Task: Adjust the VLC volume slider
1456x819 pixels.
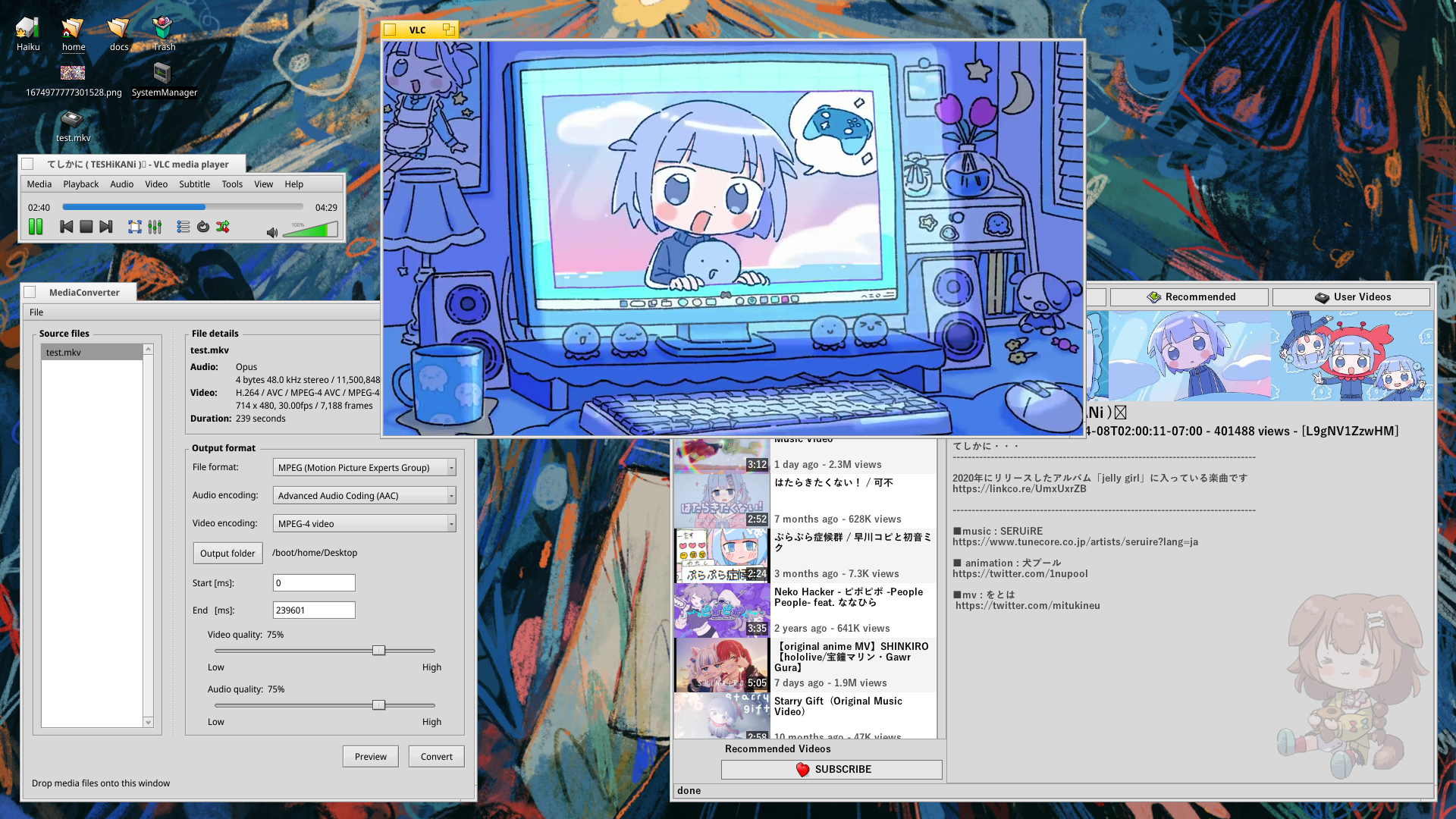Action: [x=310, y=230]
